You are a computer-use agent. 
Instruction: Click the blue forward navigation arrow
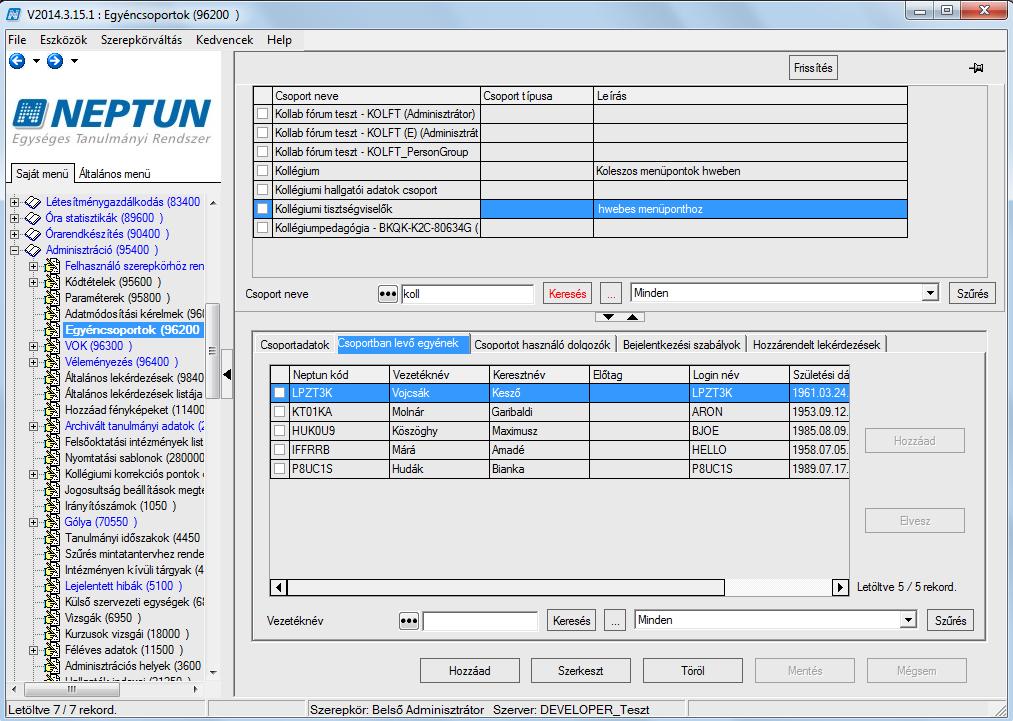coord(55,61)
